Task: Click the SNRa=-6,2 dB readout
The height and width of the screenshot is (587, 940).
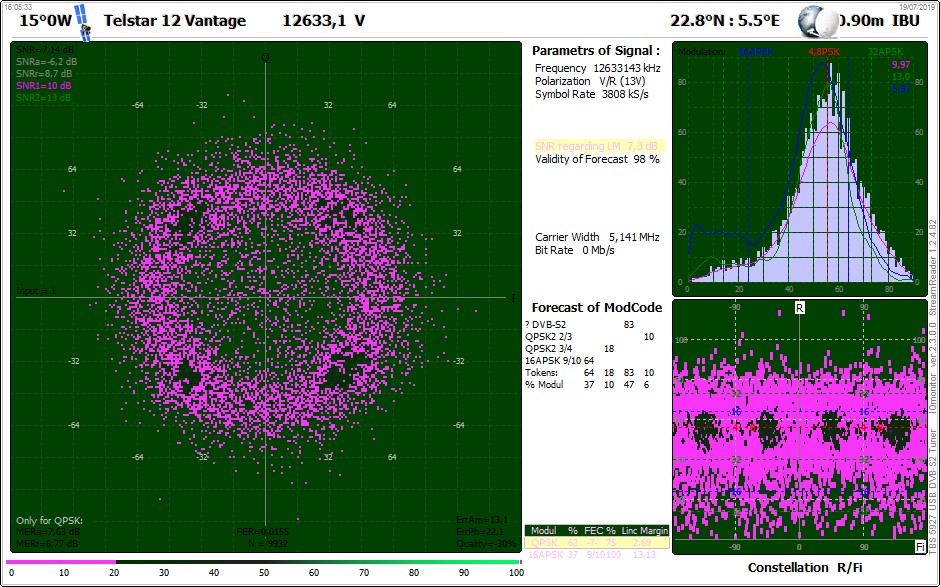Action: click(46, 62)
